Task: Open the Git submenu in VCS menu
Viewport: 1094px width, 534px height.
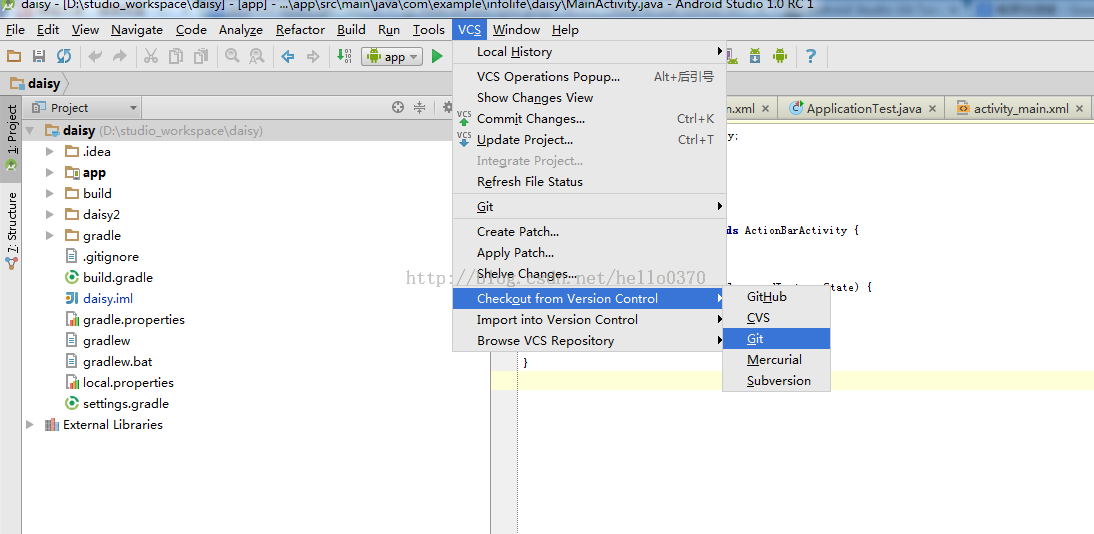Action: [x=590, y=207]
